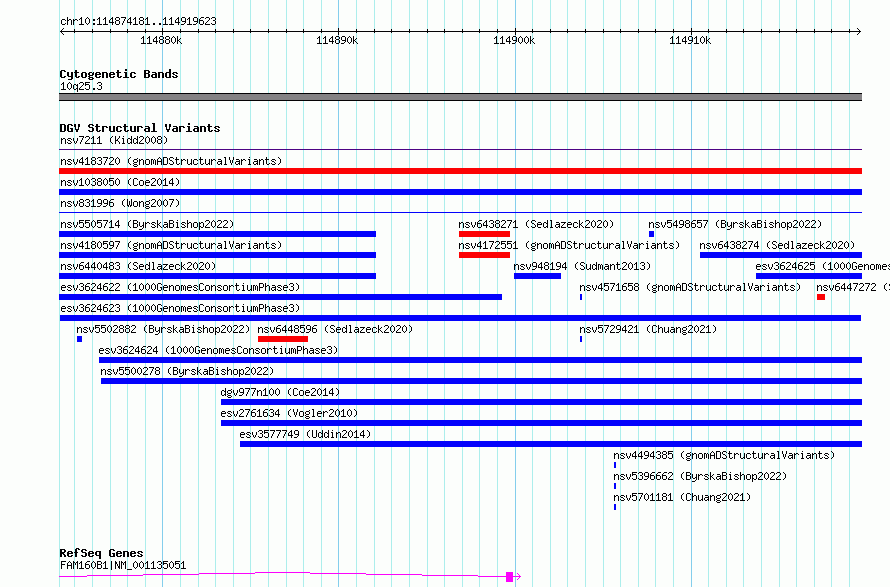Click the DGV Structural Variants track title
Image resolution: width=890 pixels, height=587 pixels.
coord(140,128)
